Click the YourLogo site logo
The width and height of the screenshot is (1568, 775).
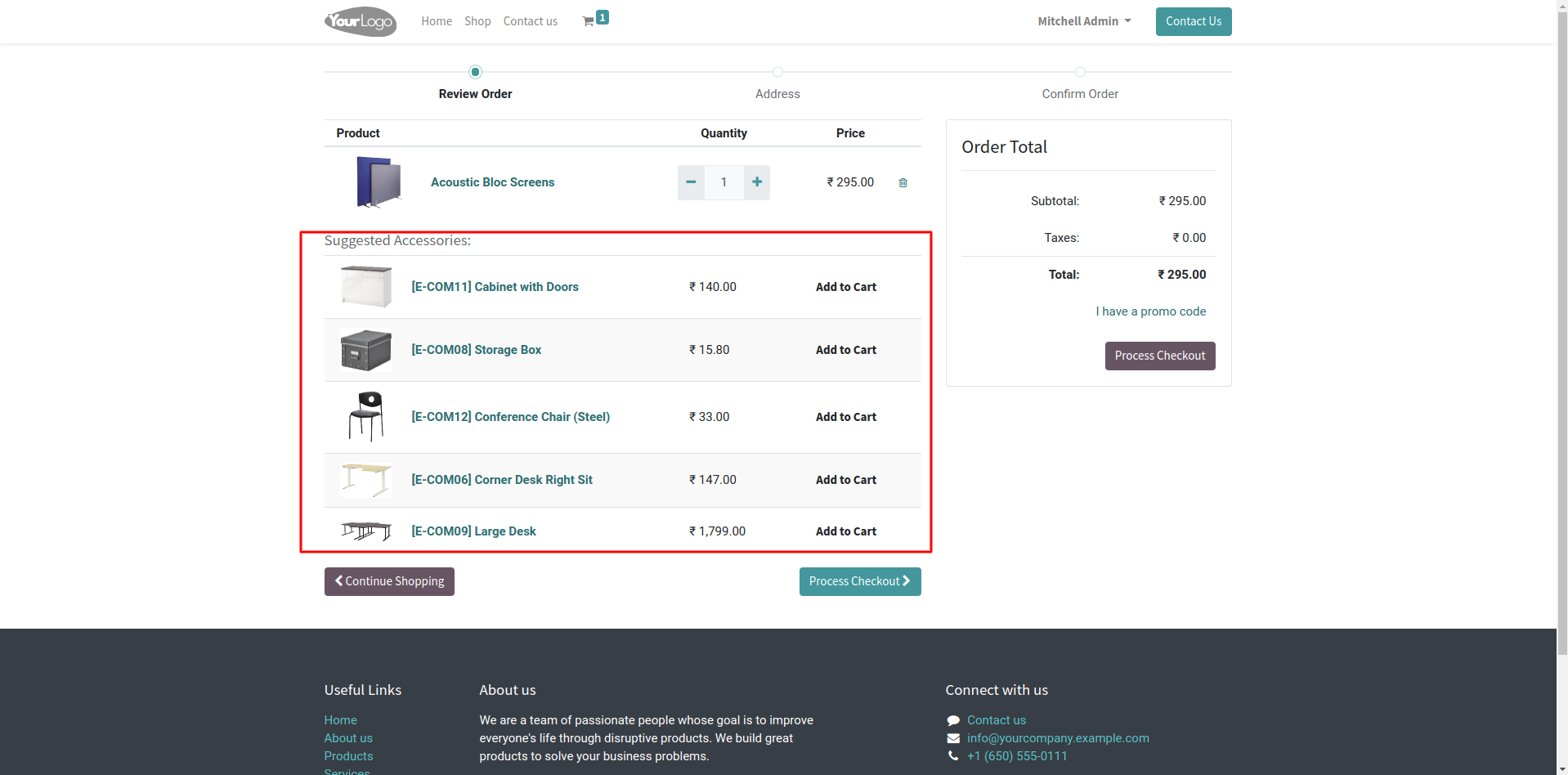point(361,21)
